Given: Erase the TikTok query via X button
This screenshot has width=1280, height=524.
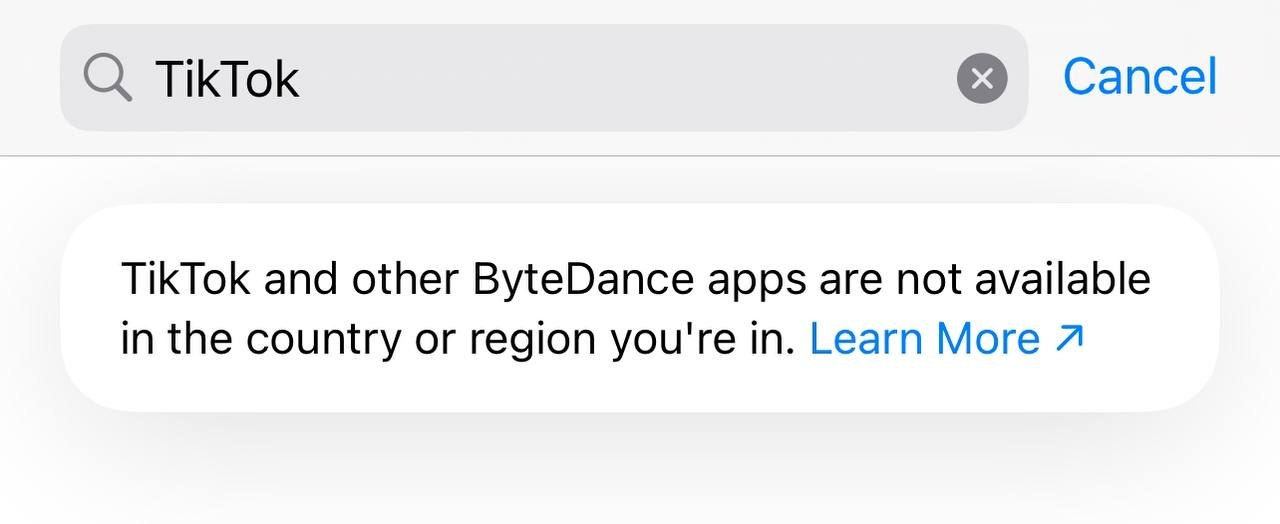Looking at the screenshot, I should (982, 78).
